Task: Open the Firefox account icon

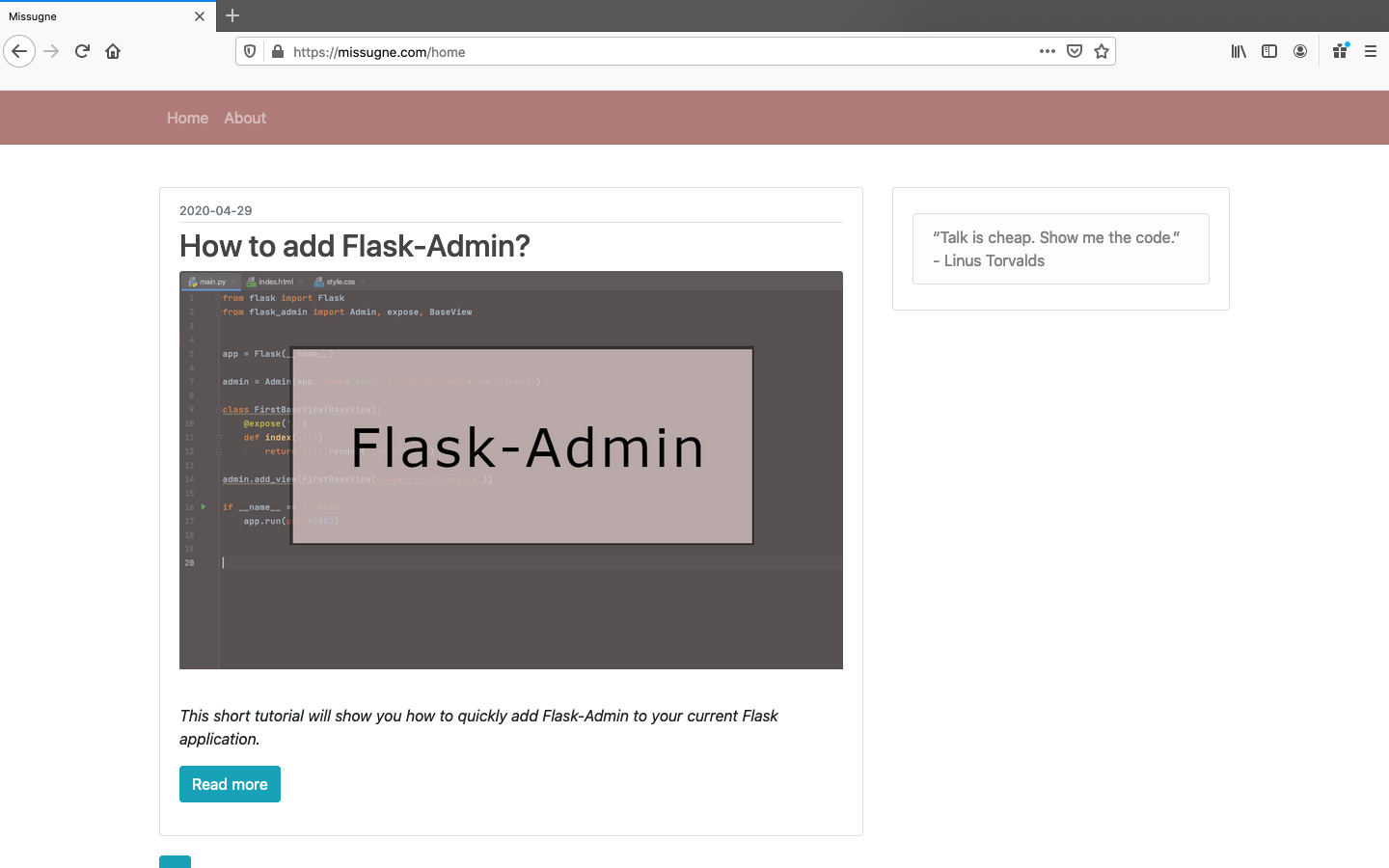Action: point(1299,51)
